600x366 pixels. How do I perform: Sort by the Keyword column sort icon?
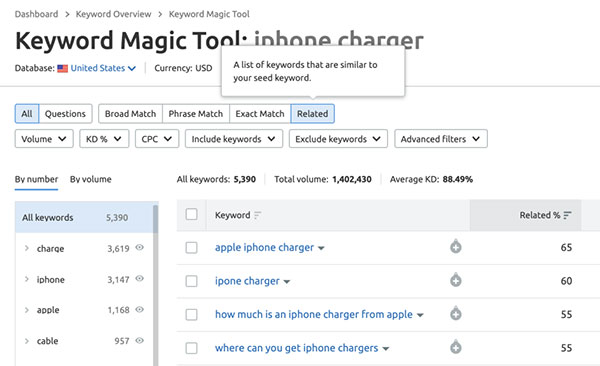pos(258,215)
